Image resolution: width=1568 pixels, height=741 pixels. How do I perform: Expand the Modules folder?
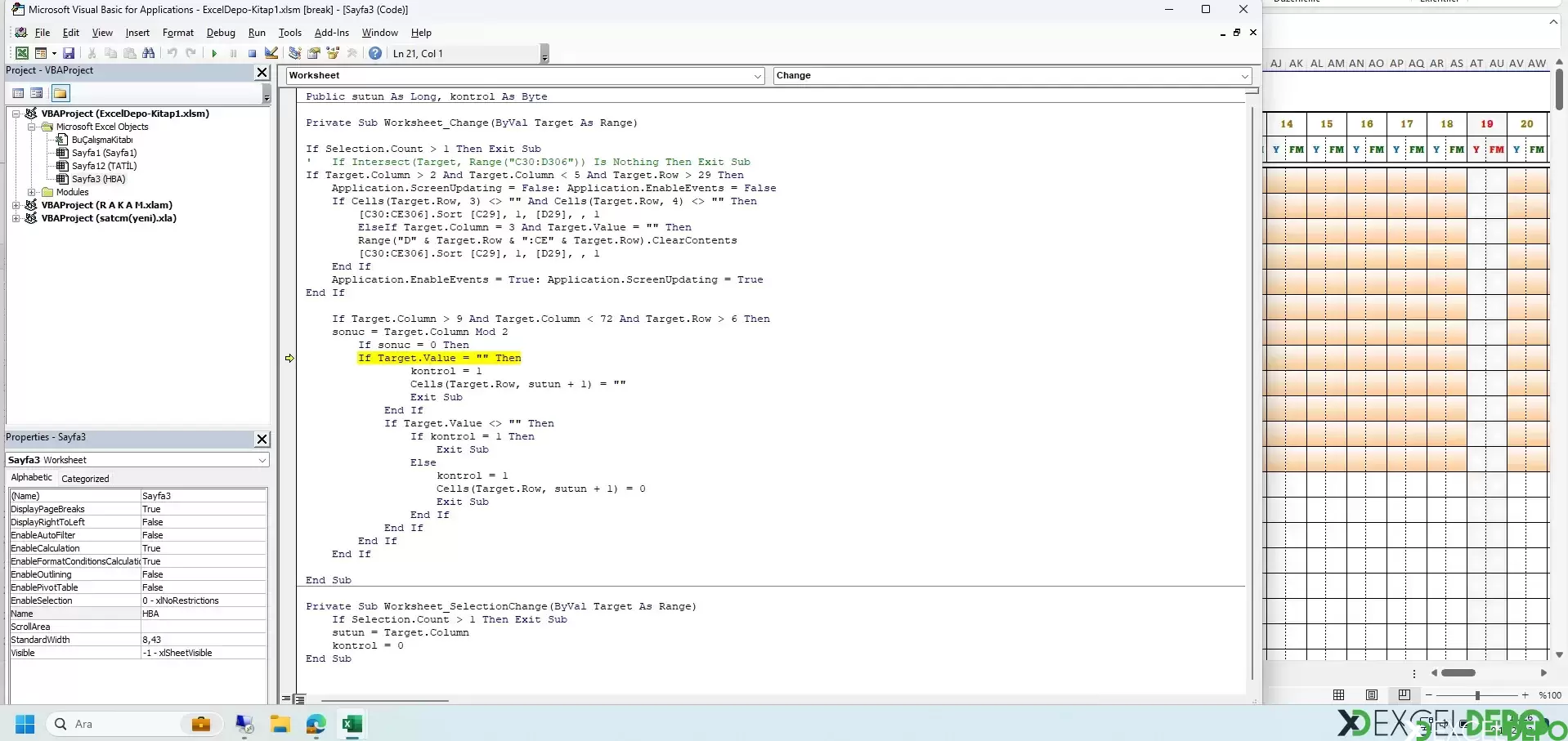click(31, 192)
